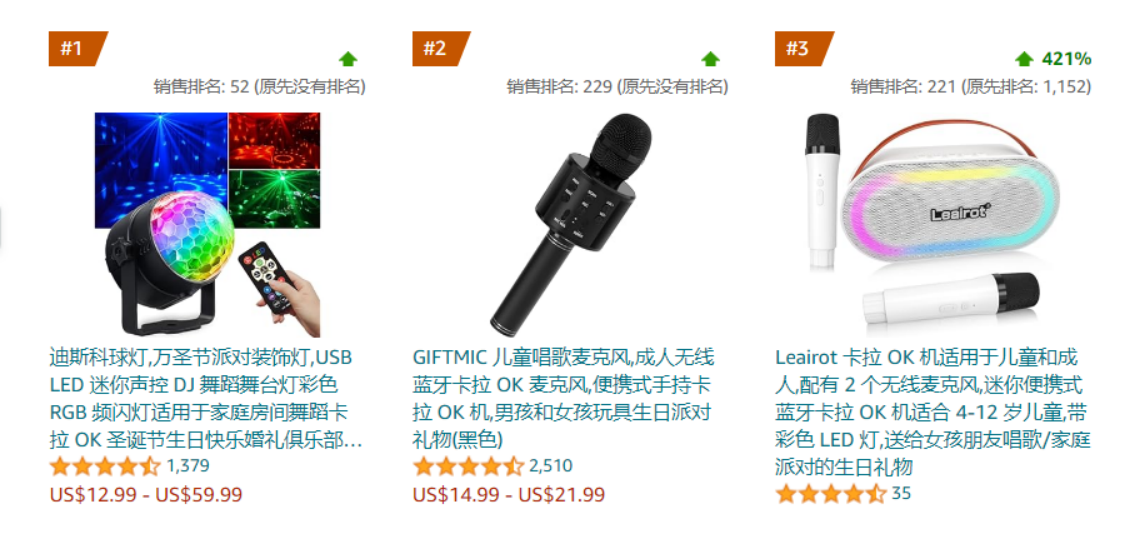Open the 迪斯科球灯 product title link
Screen dimensions: 1130x539
pos(206,398)
